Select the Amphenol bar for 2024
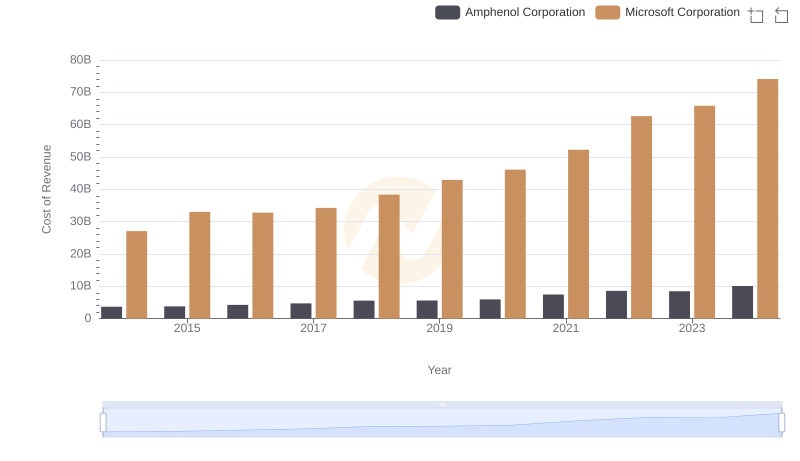 (742, 302)
